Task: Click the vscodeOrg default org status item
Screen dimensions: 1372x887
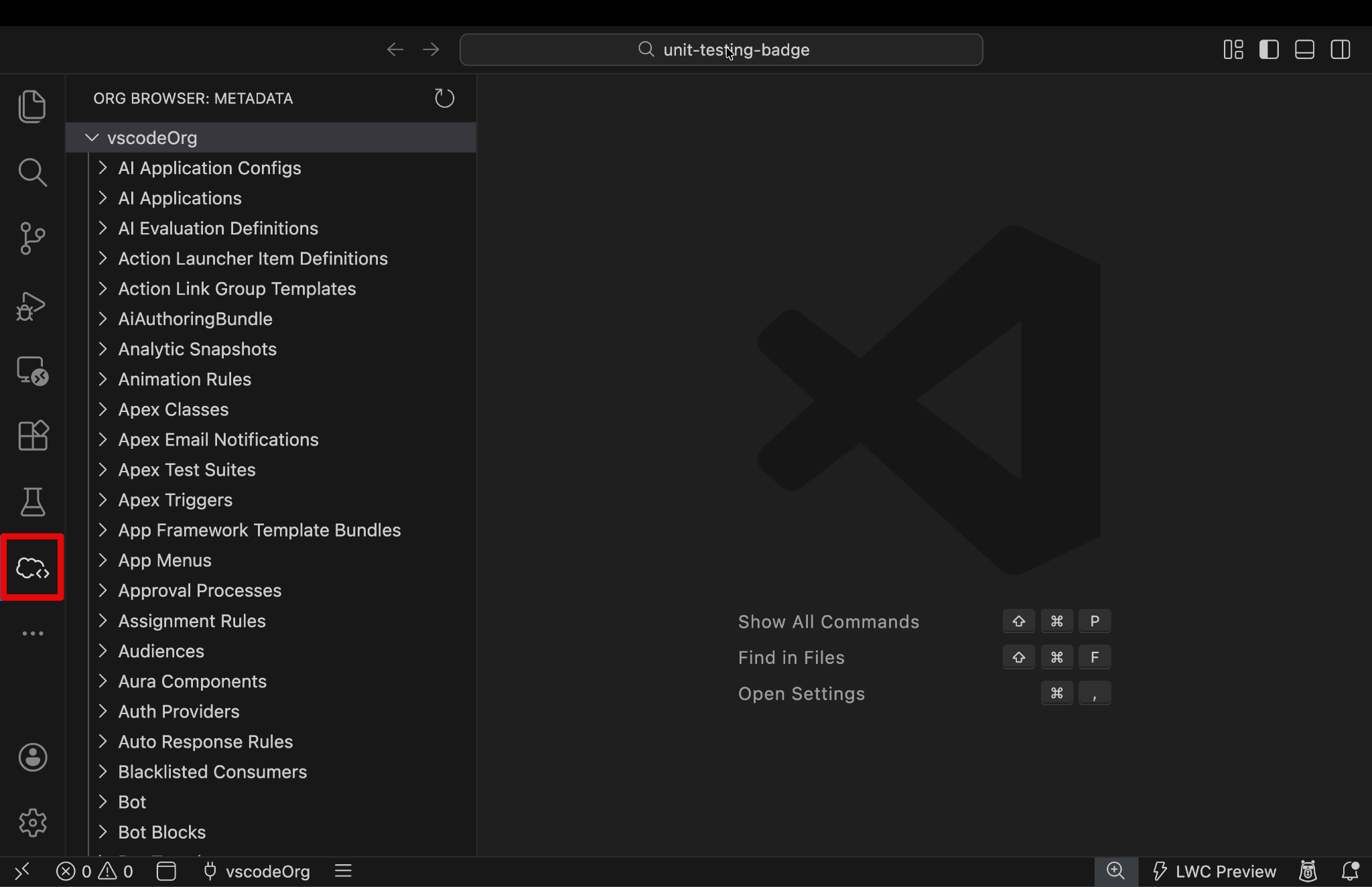Action: 257,871
